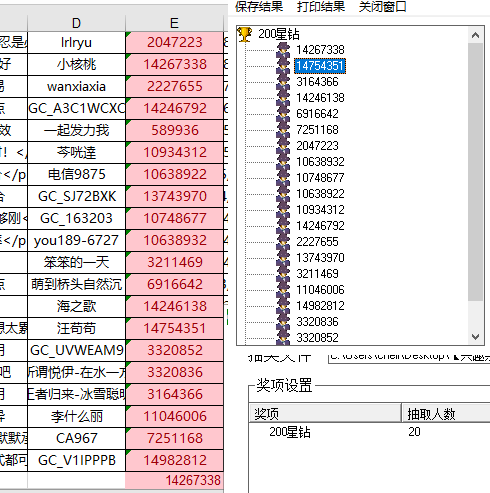Click the avatar icon beside 10638922 in tree
Screen dimensions: 490x493
[283, 194]
